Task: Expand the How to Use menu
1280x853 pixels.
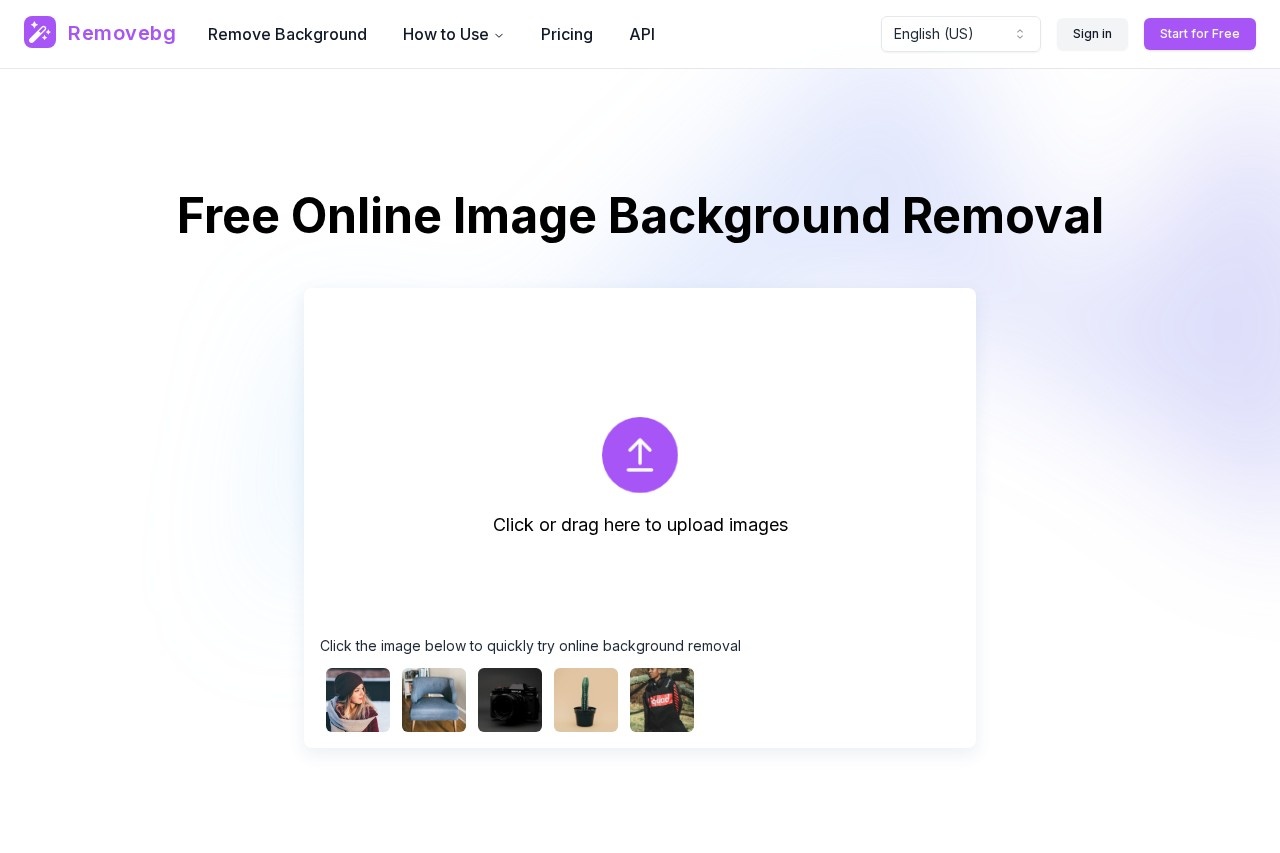Action: [x=446, y=34]
